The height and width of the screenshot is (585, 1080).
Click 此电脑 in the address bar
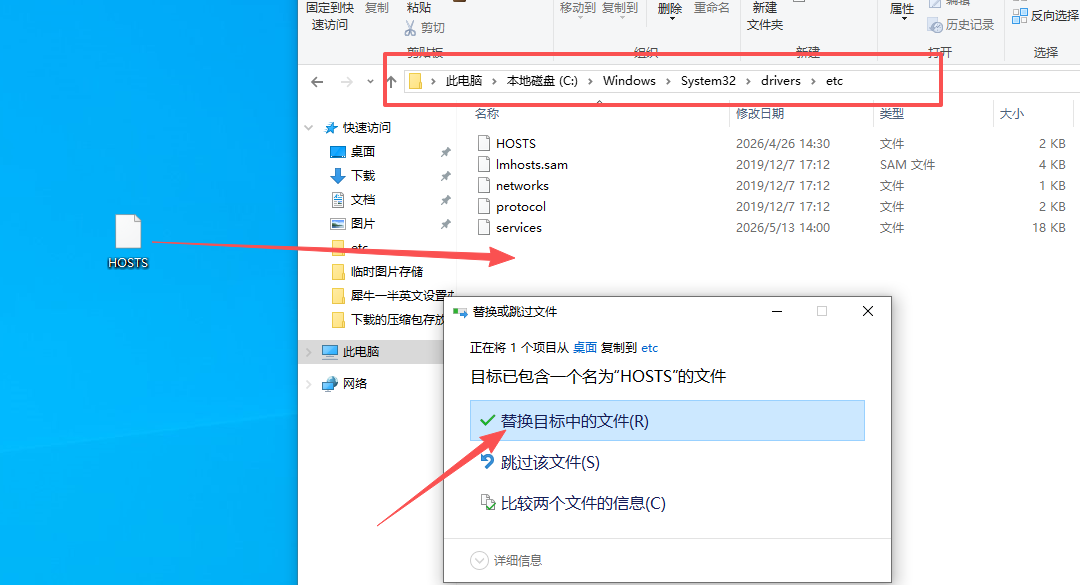pos(464,81)
